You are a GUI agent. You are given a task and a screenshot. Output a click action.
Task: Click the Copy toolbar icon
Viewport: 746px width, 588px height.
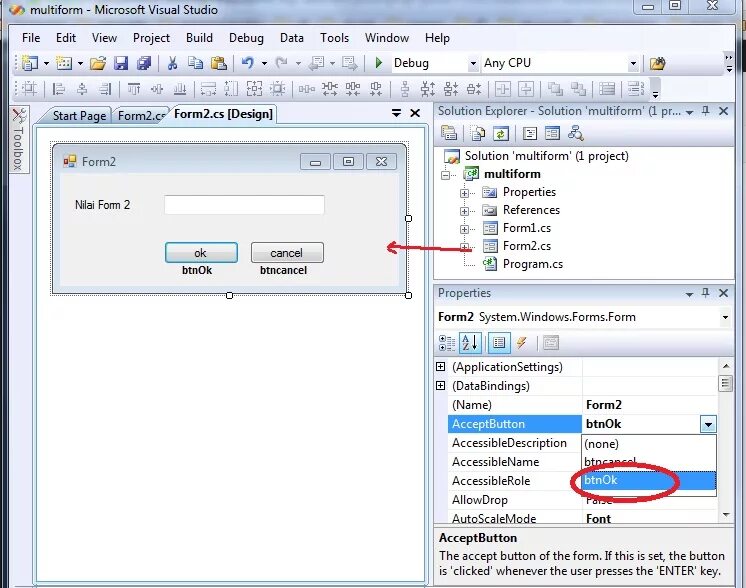[x=195, y=63]
